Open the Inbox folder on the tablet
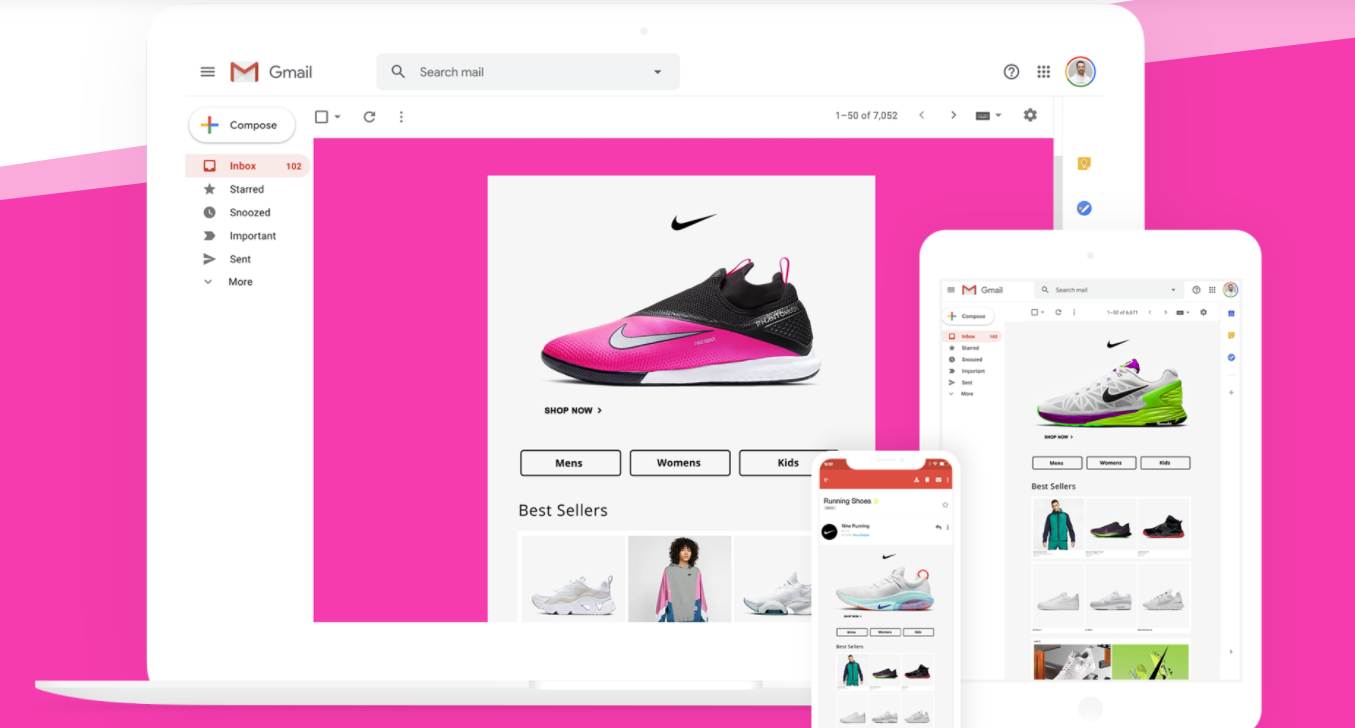 click(x=973, y=337)
